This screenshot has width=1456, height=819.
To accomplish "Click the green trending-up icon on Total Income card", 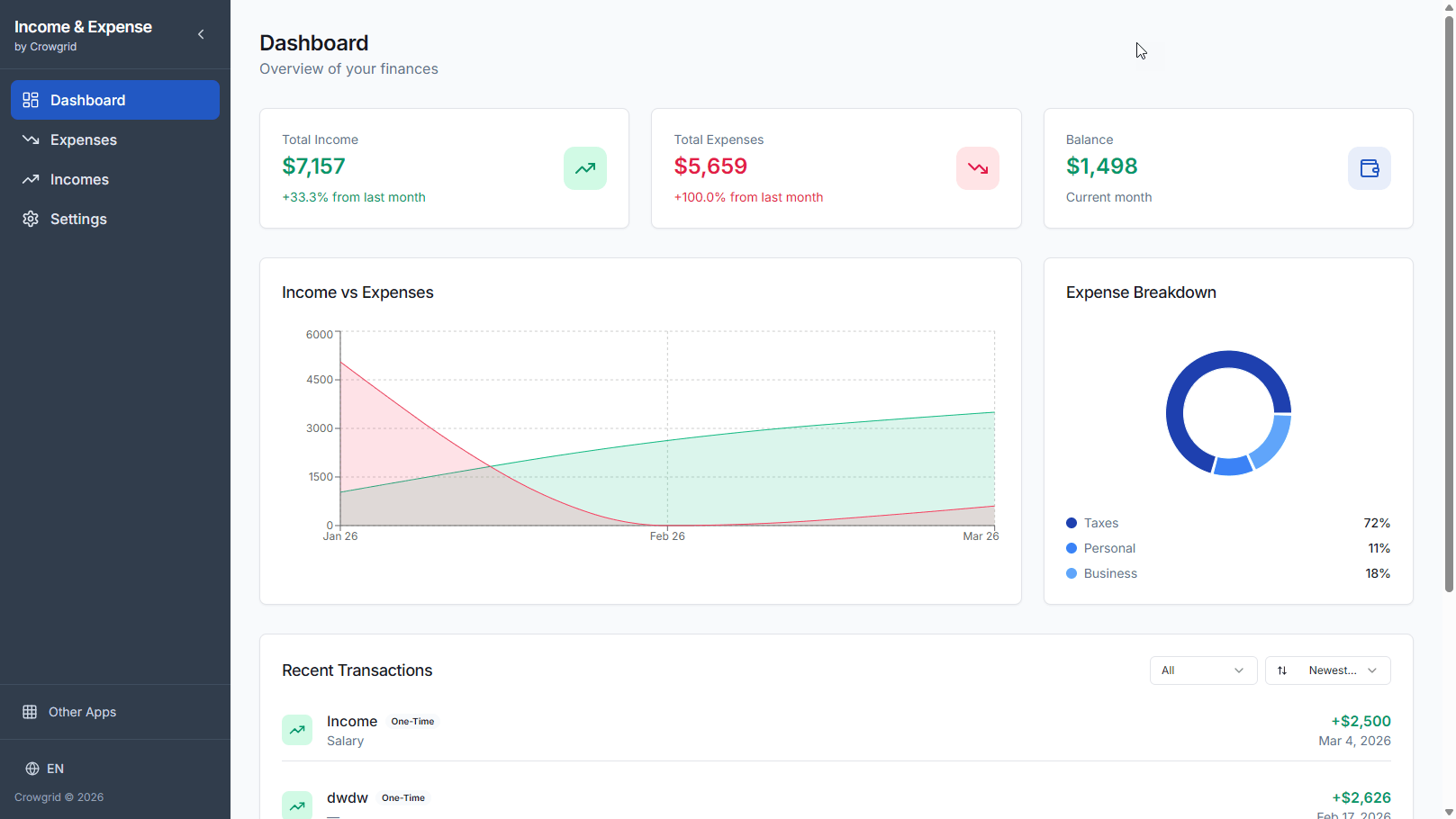I will click(x=584, y=168).
